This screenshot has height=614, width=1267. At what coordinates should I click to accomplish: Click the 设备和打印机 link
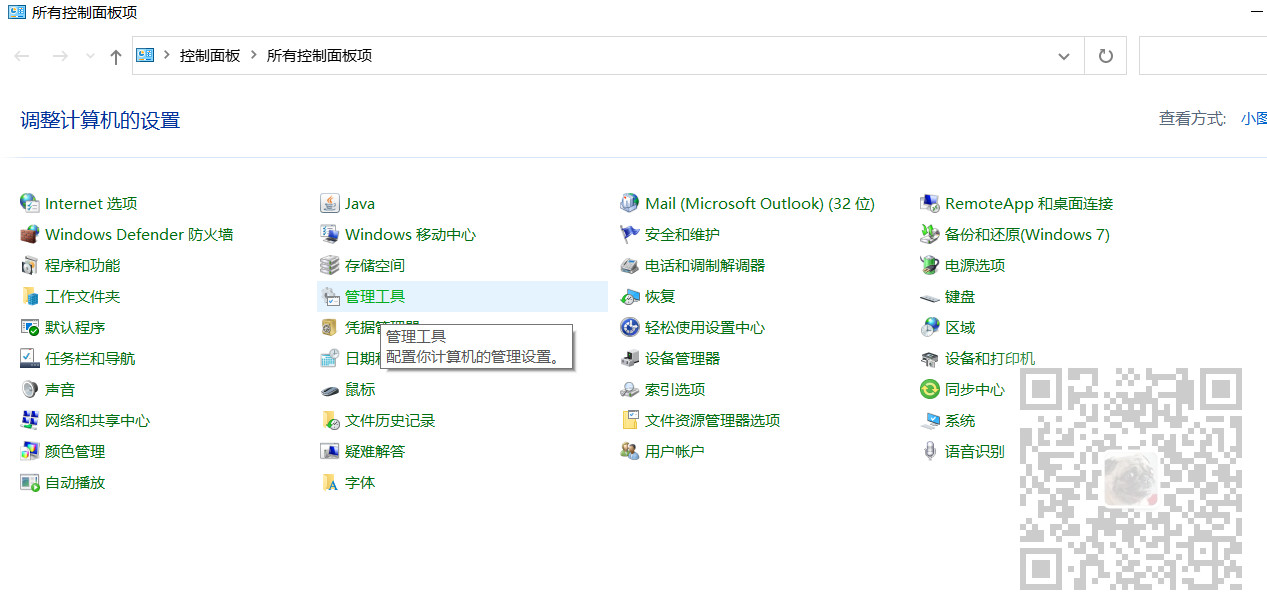click(x=990, y=358)
